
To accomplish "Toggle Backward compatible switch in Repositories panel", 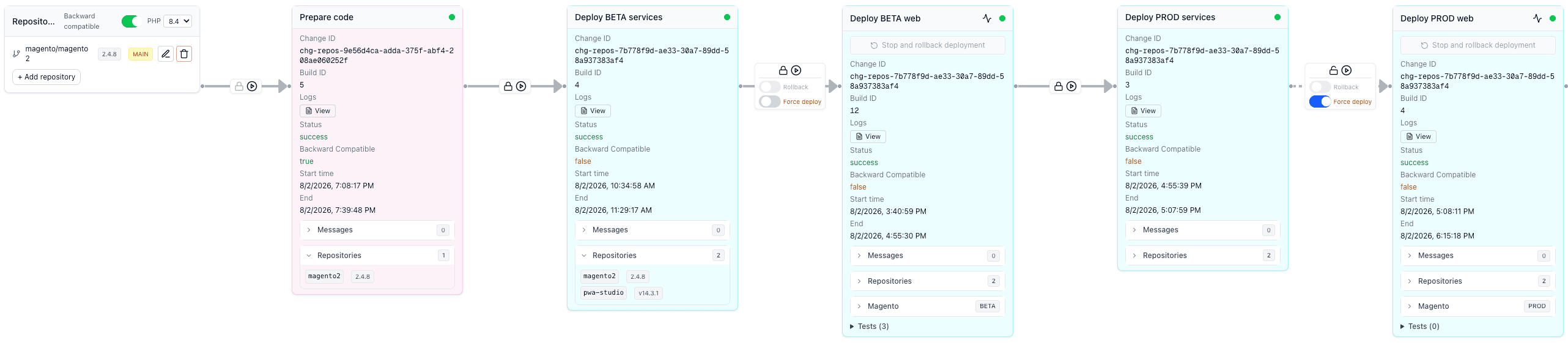I will 131,21.
